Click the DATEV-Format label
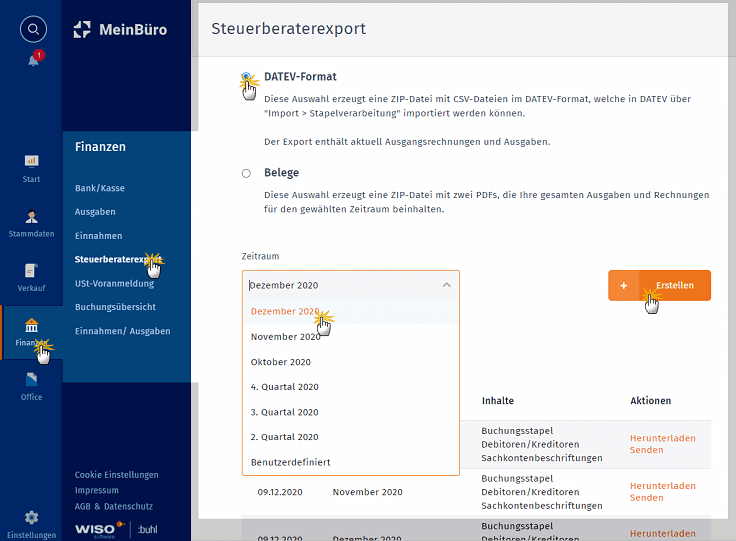This screenshot has height=541, width=736. click(x=300, y=77)
